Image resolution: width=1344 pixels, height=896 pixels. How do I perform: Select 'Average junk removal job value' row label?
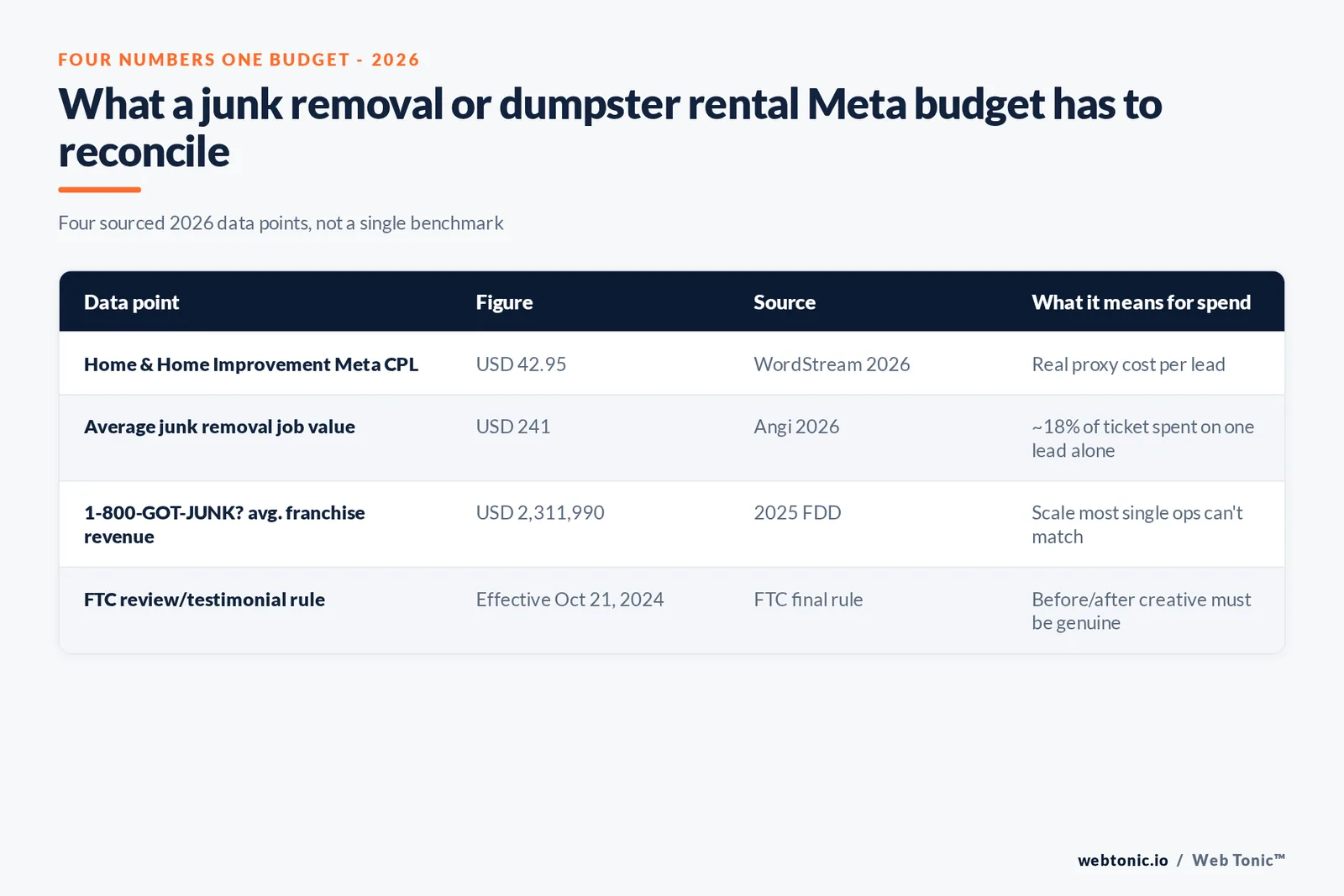click(219, 427)
